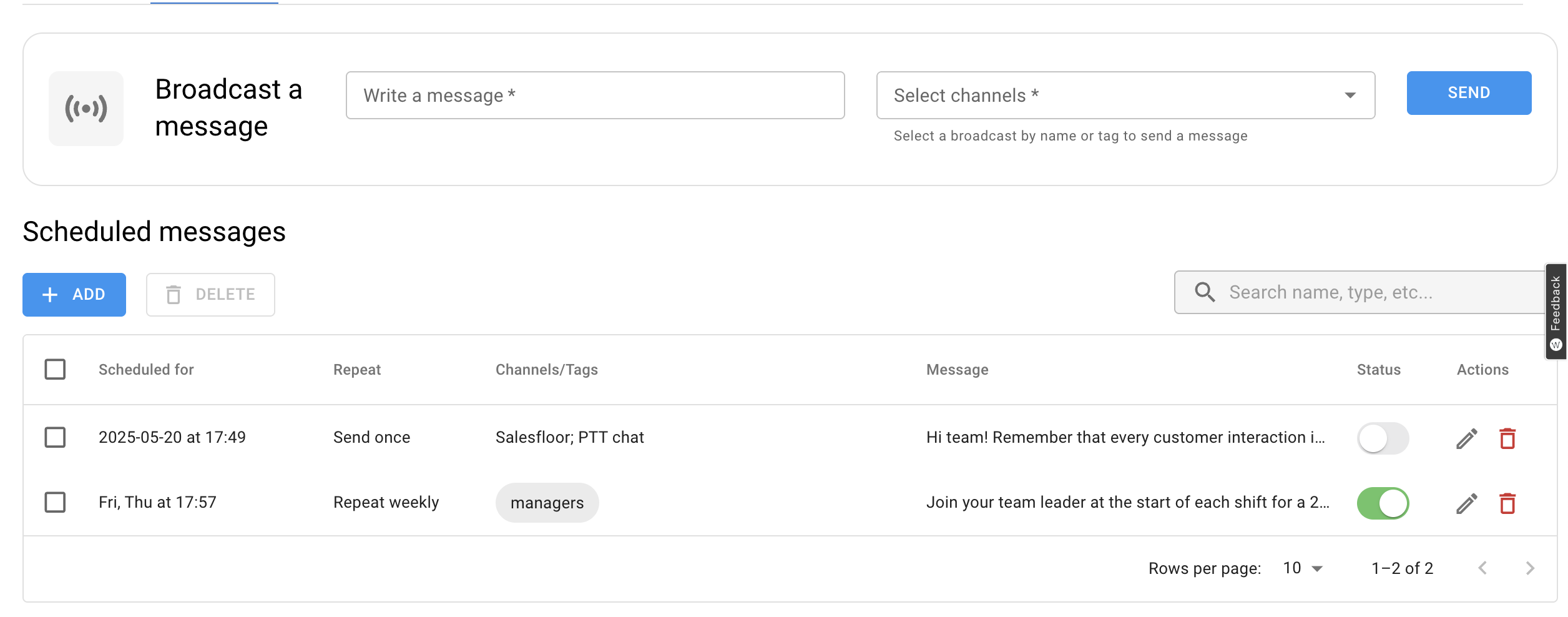Check the checkbox for the Fri, Thu message row
This screenshot has height=617, width=1568.
55,501
